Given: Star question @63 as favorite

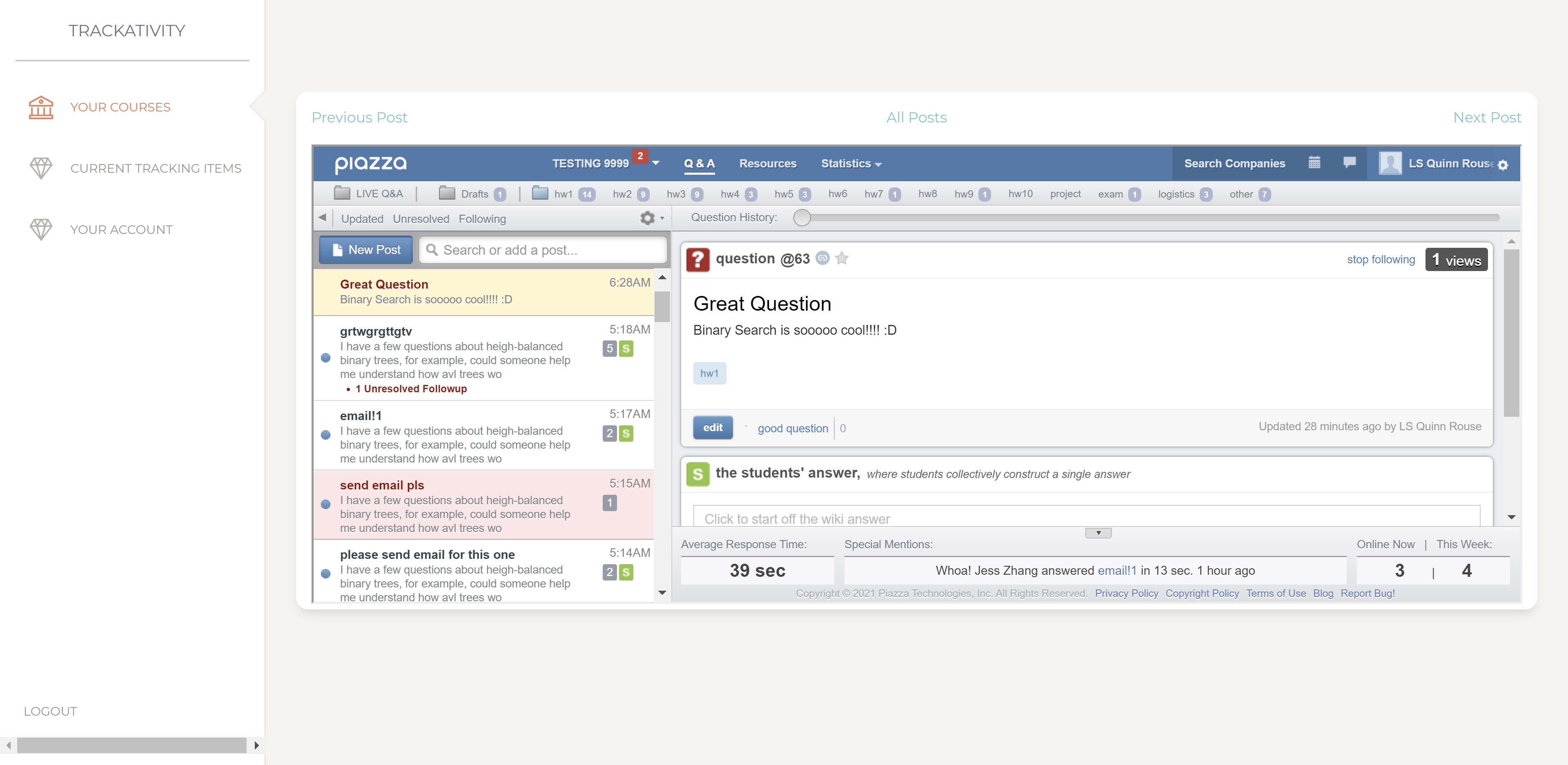Looking at the screenshot, I should tap(842, 259).
